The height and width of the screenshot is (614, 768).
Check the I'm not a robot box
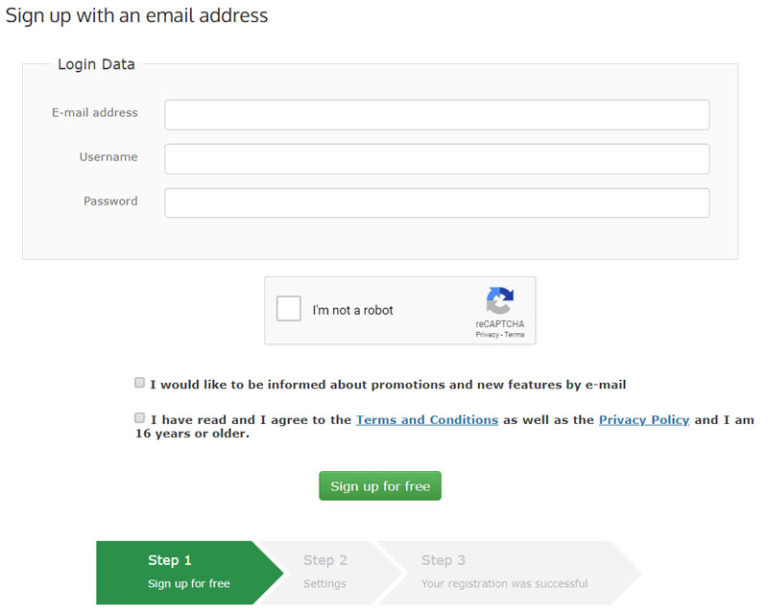(288, 308)
